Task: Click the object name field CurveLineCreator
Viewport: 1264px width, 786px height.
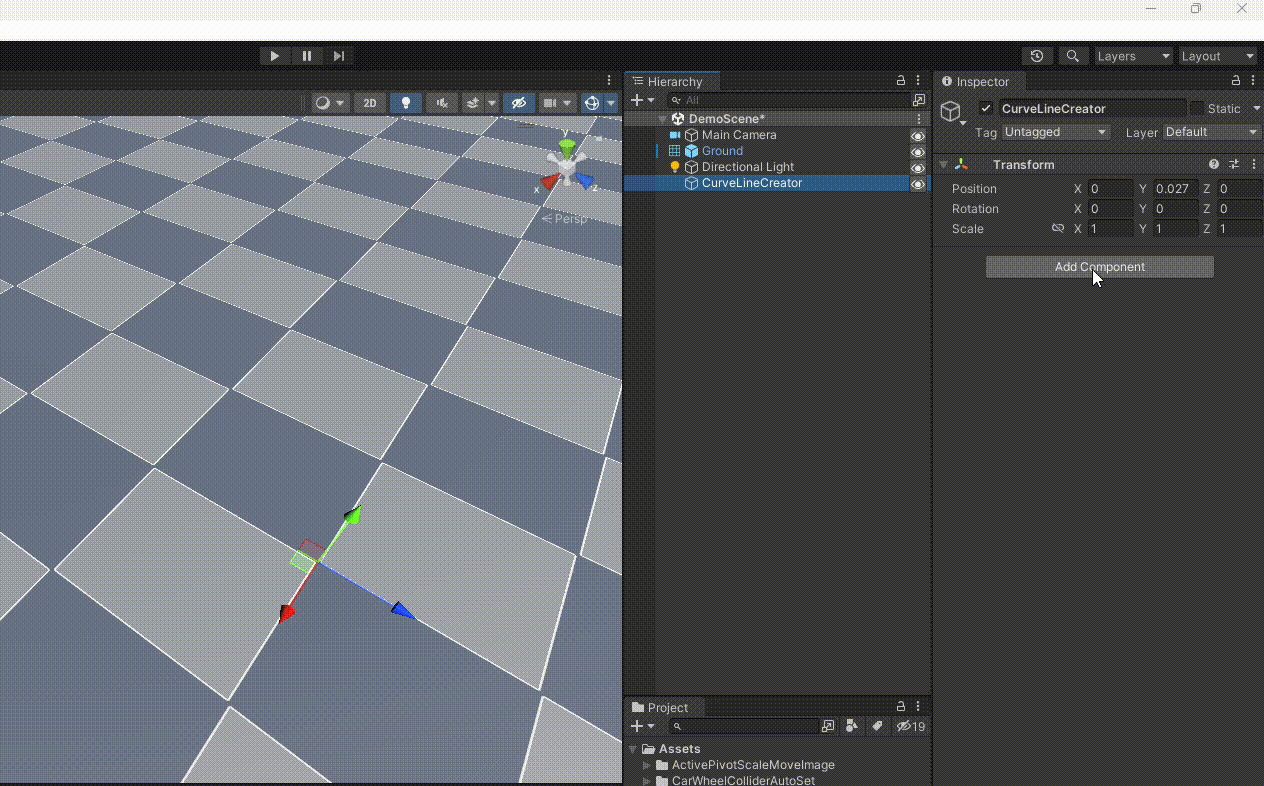Action: [1092, 108]
